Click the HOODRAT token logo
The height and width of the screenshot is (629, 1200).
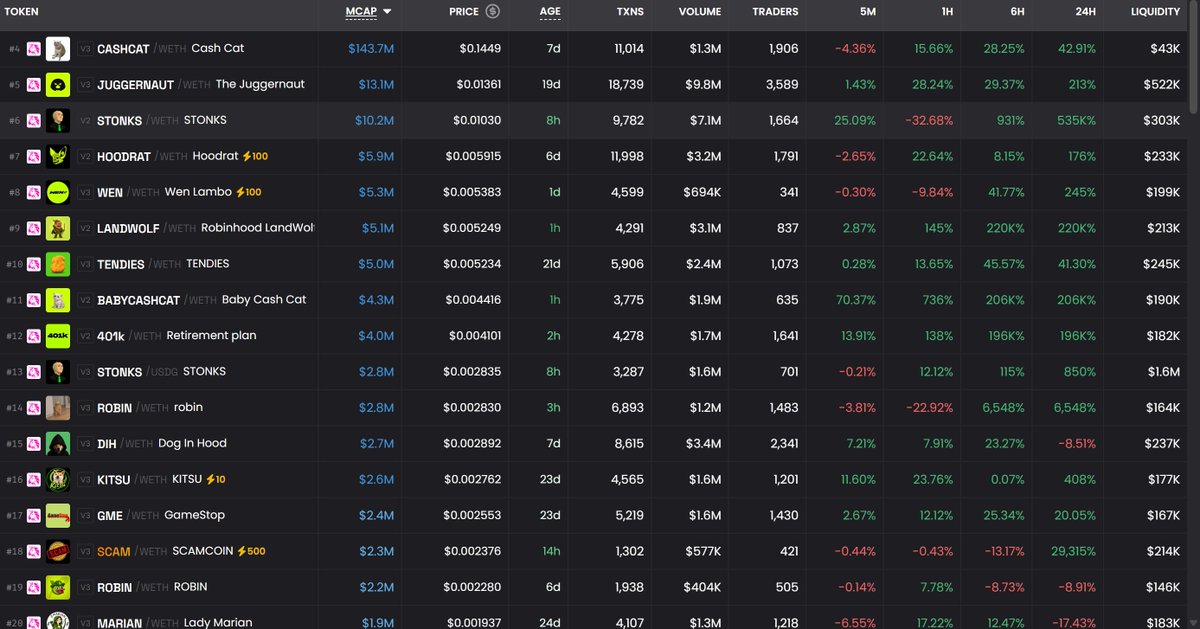click(x=58, y=156)
